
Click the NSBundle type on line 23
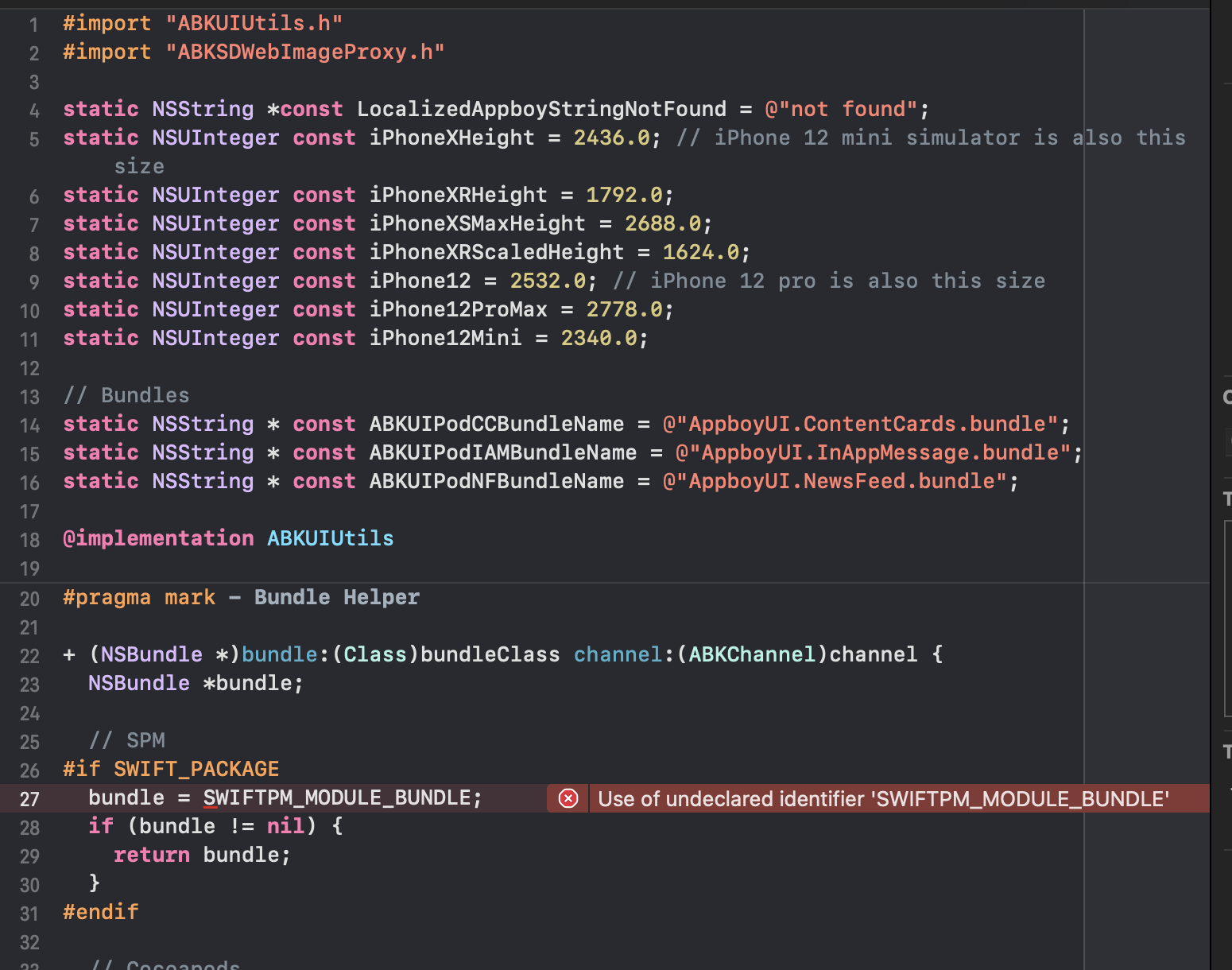[x=138, y=683]
